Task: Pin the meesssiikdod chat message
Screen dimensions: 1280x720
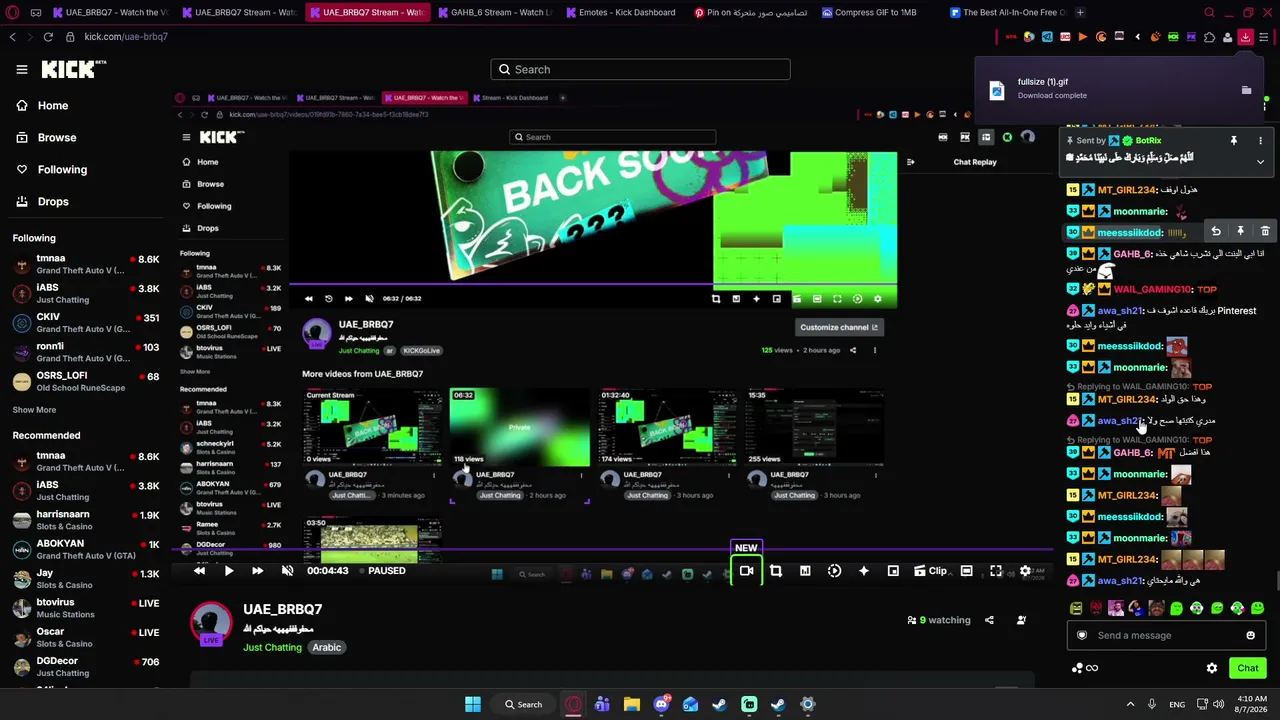Action: [1240, 231]
